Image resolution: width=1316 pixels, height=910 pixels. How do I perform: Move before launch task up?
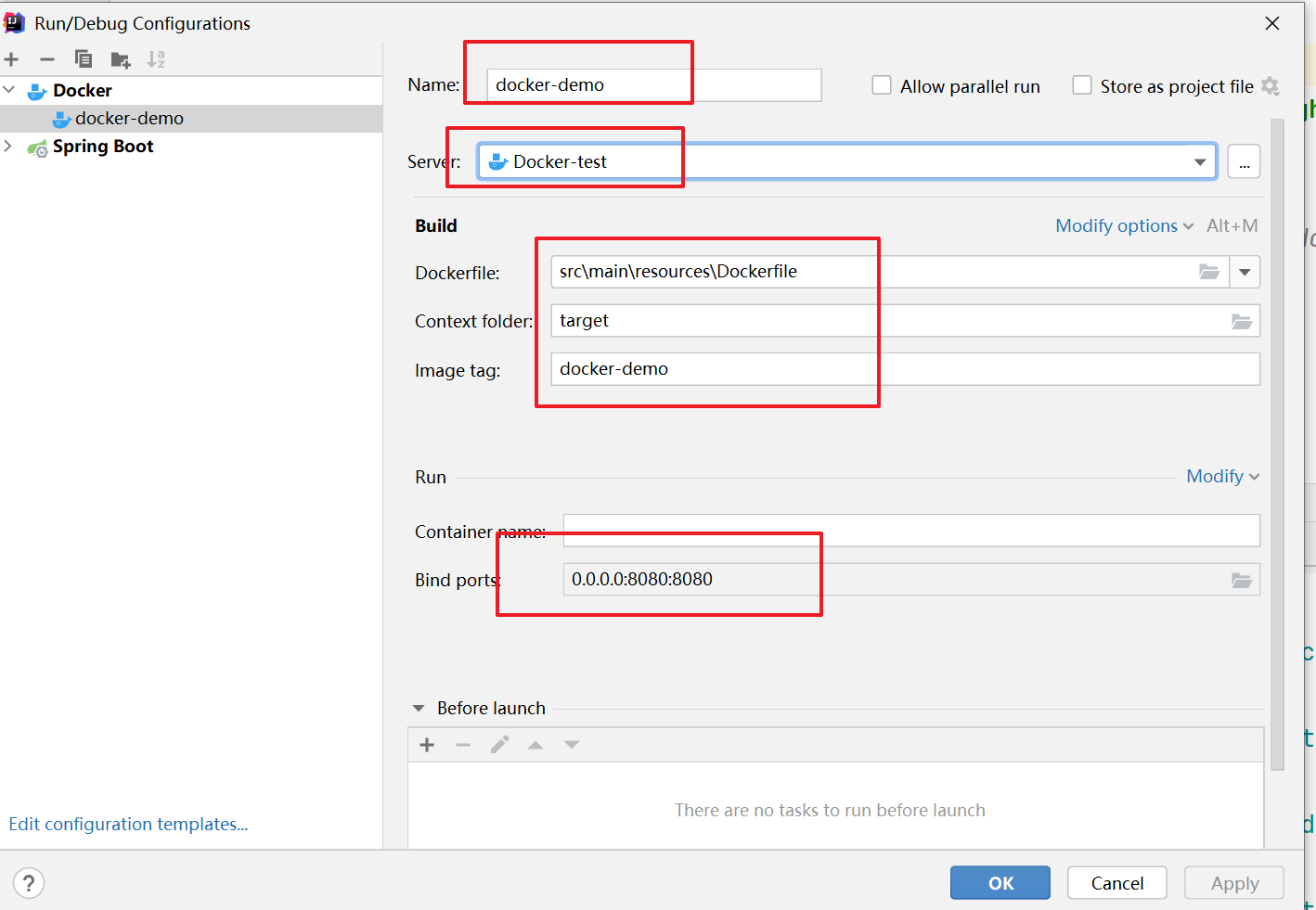pos(535,745)
